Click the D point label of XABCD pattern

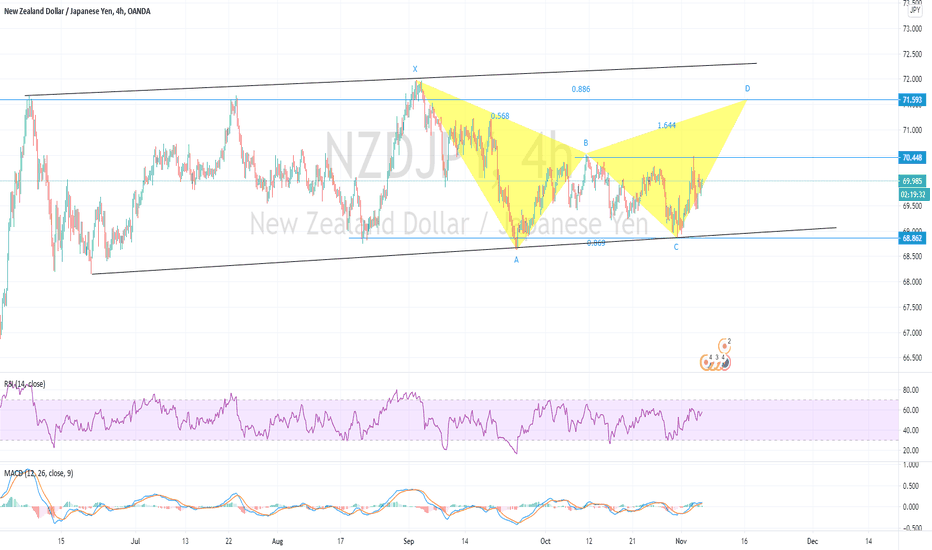748,89
